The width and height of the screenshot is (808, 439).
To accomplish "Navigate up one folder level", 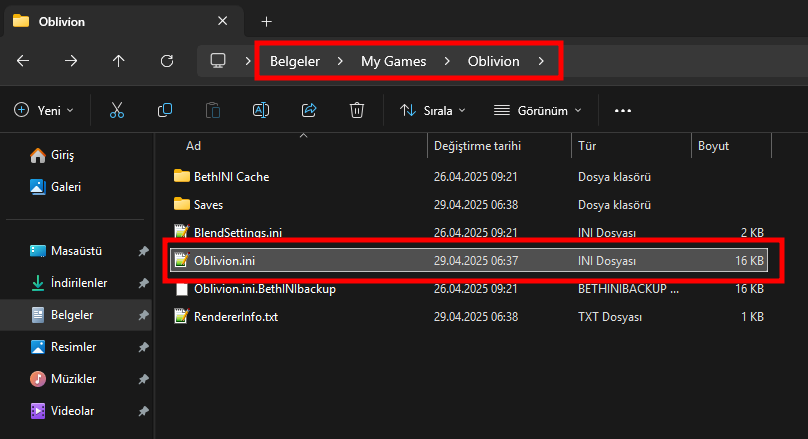I will (x=119, y=61).
